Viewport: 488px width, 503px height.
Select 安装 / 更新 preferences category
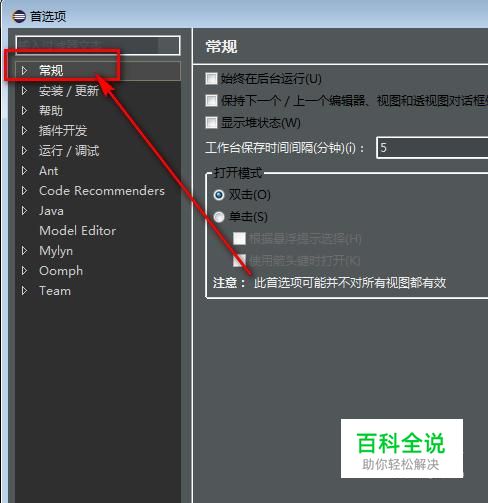69,91
